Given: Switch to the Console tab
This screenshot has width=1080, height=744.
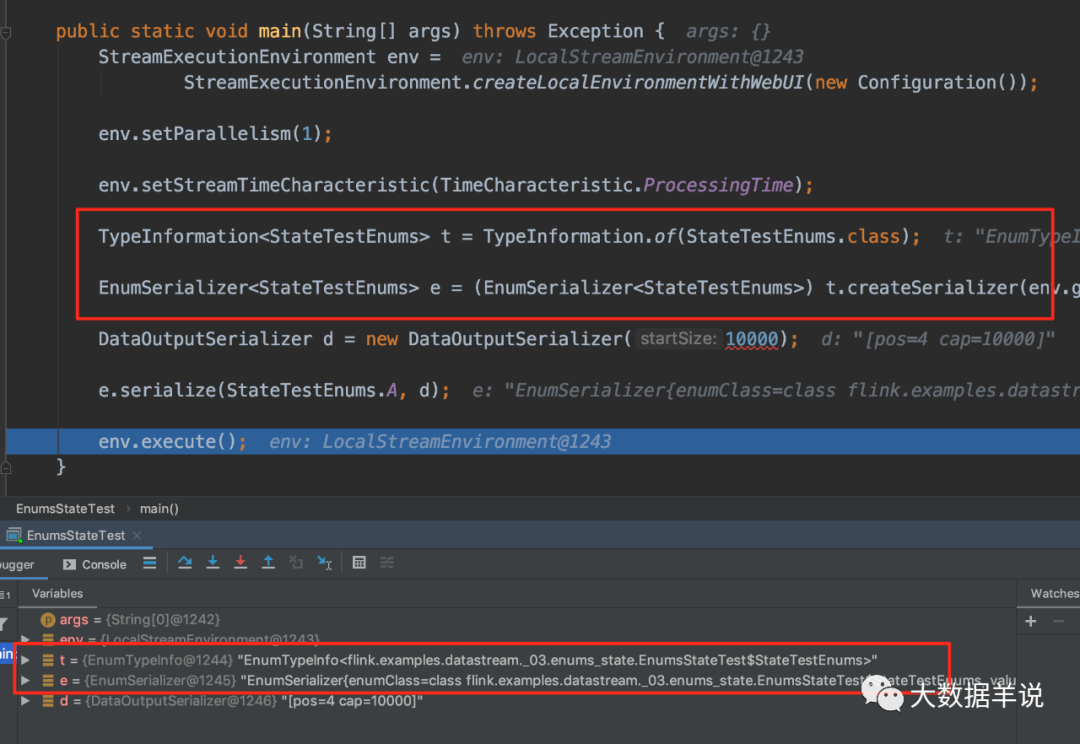Looking at the screenshot, I should coord(95,564).
